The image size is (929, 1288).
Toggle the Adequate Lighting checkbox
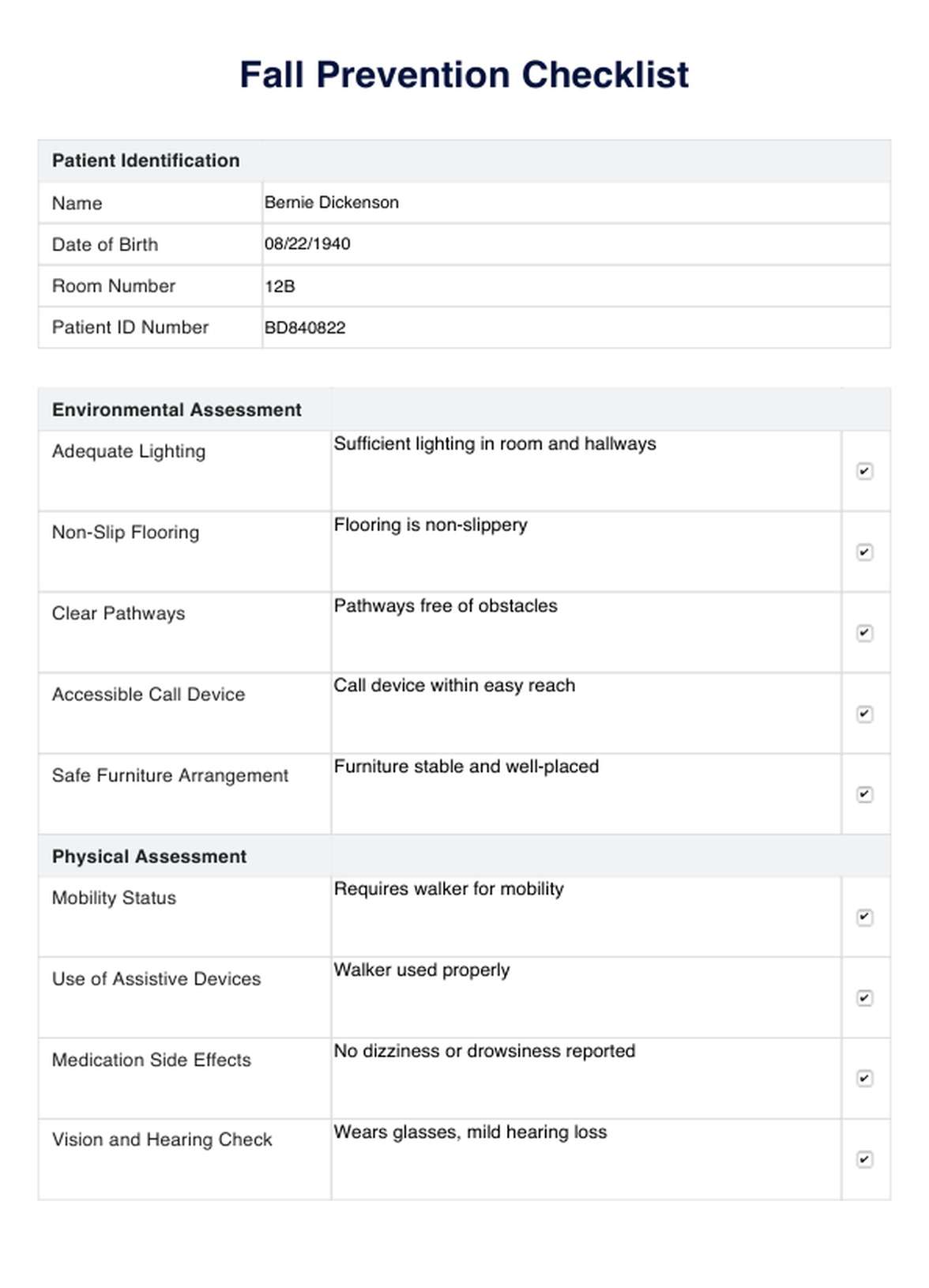864,472
